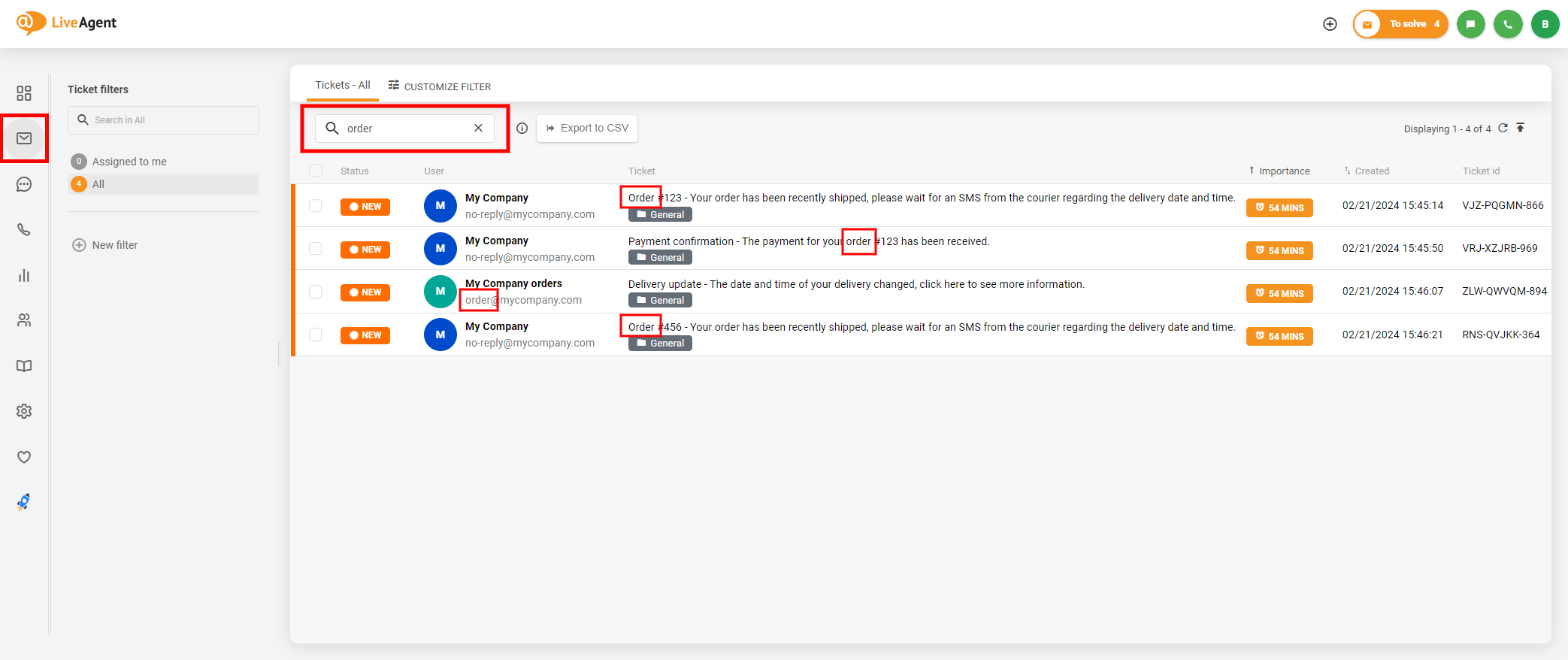Open the Dashboard grid icon in sidebar

[24, 92]
